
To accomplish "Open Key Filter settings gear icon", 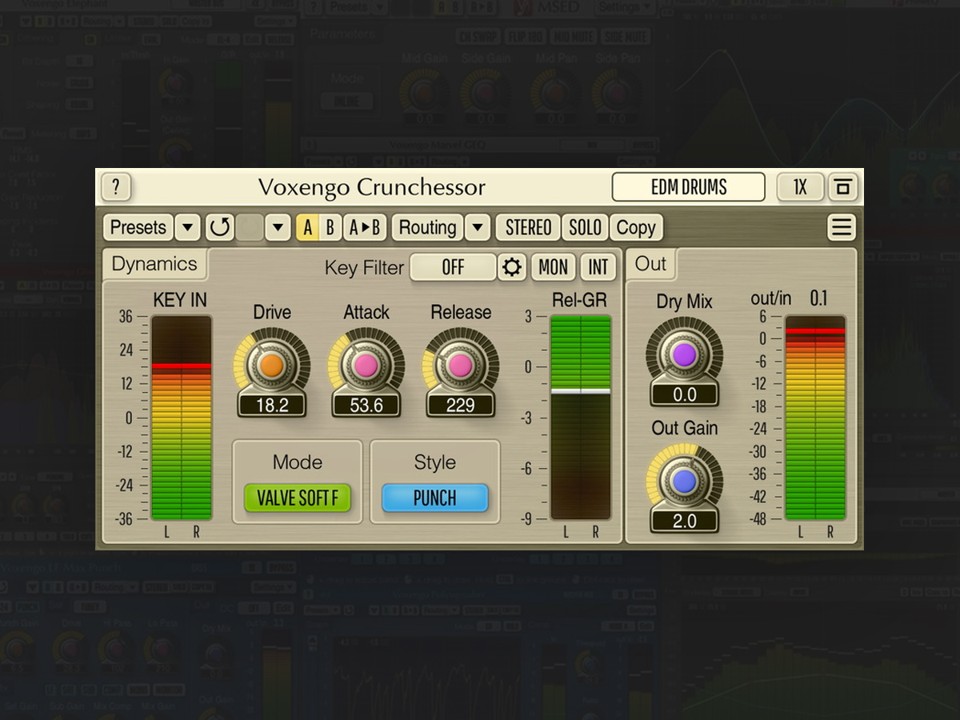I will click(x=511, y=268).
